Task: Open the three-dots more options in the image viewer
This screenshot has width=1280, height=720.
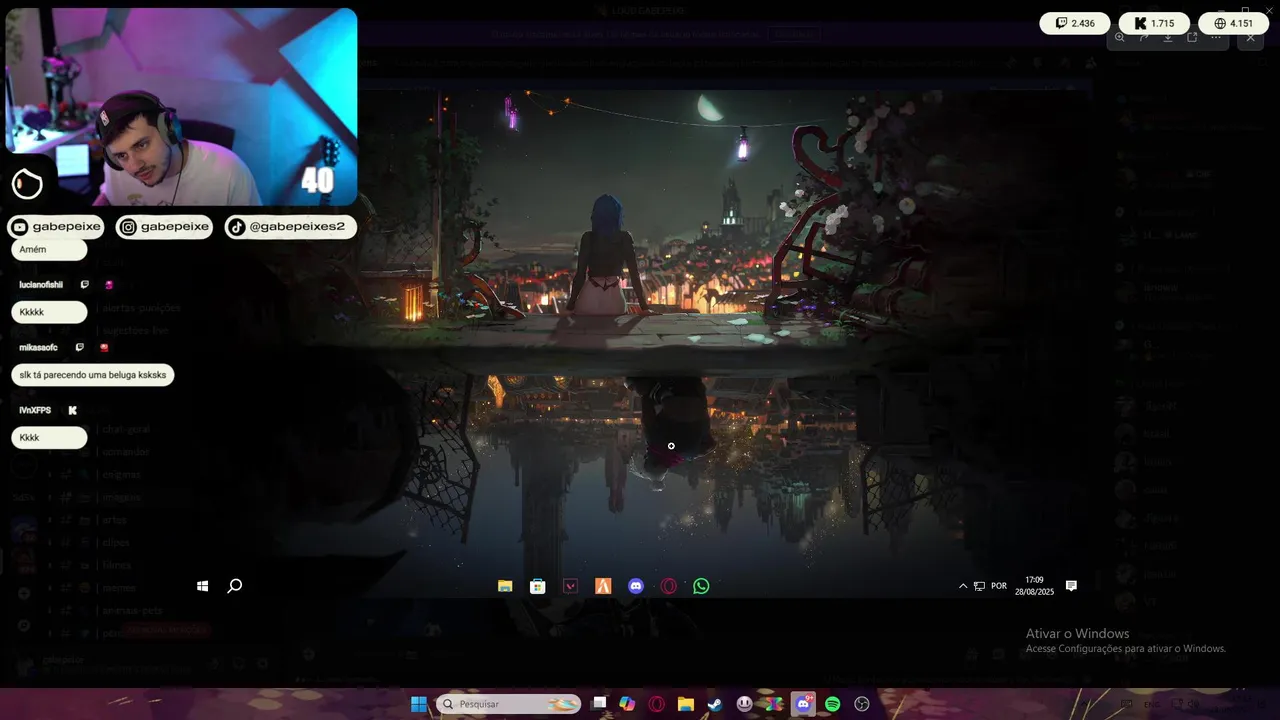Action: 1216,37
